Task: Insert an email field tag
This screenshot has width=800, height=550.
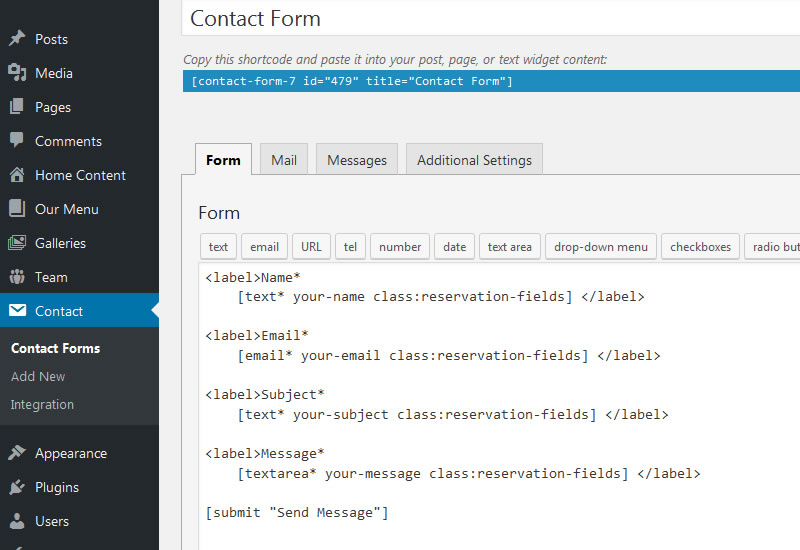Action: pyautogui.click(x=264, y=247)
